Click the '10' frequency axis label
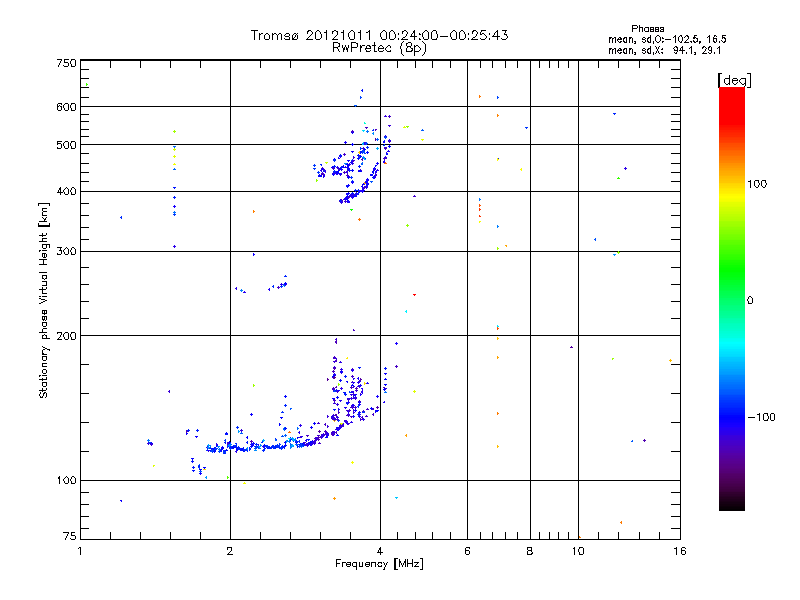Screen dimensions: 800x600 click(x=578, y=551)
